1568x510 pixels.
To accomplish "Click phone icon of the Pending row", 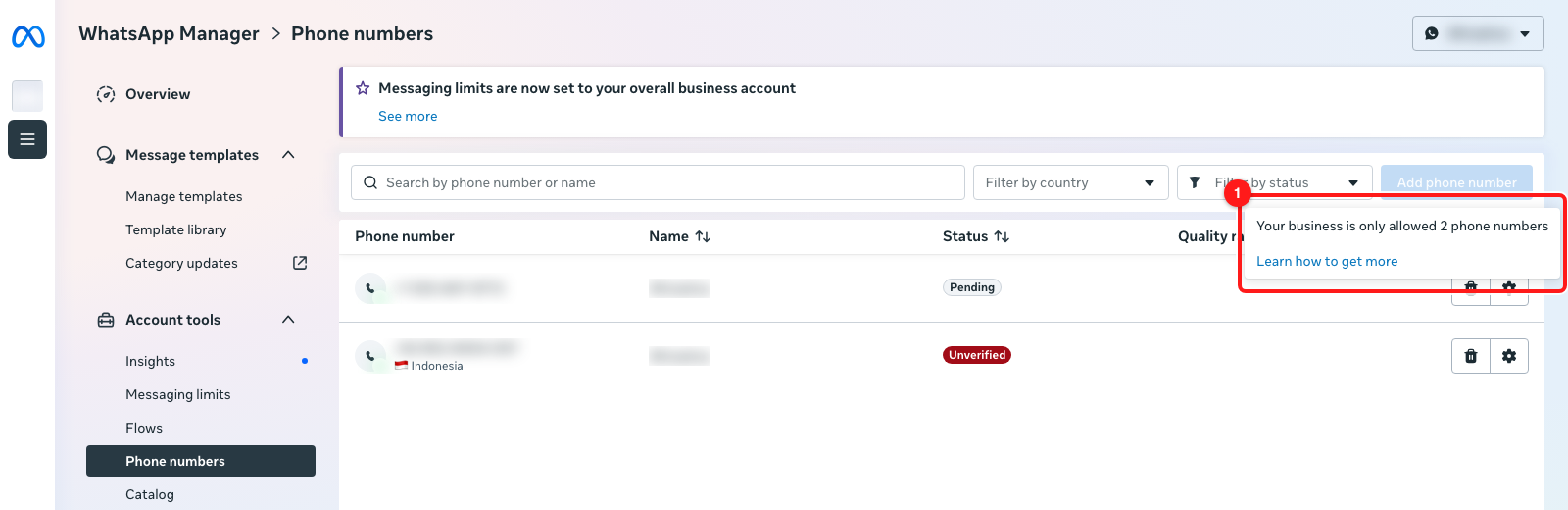I will click(x=370, y=288).
